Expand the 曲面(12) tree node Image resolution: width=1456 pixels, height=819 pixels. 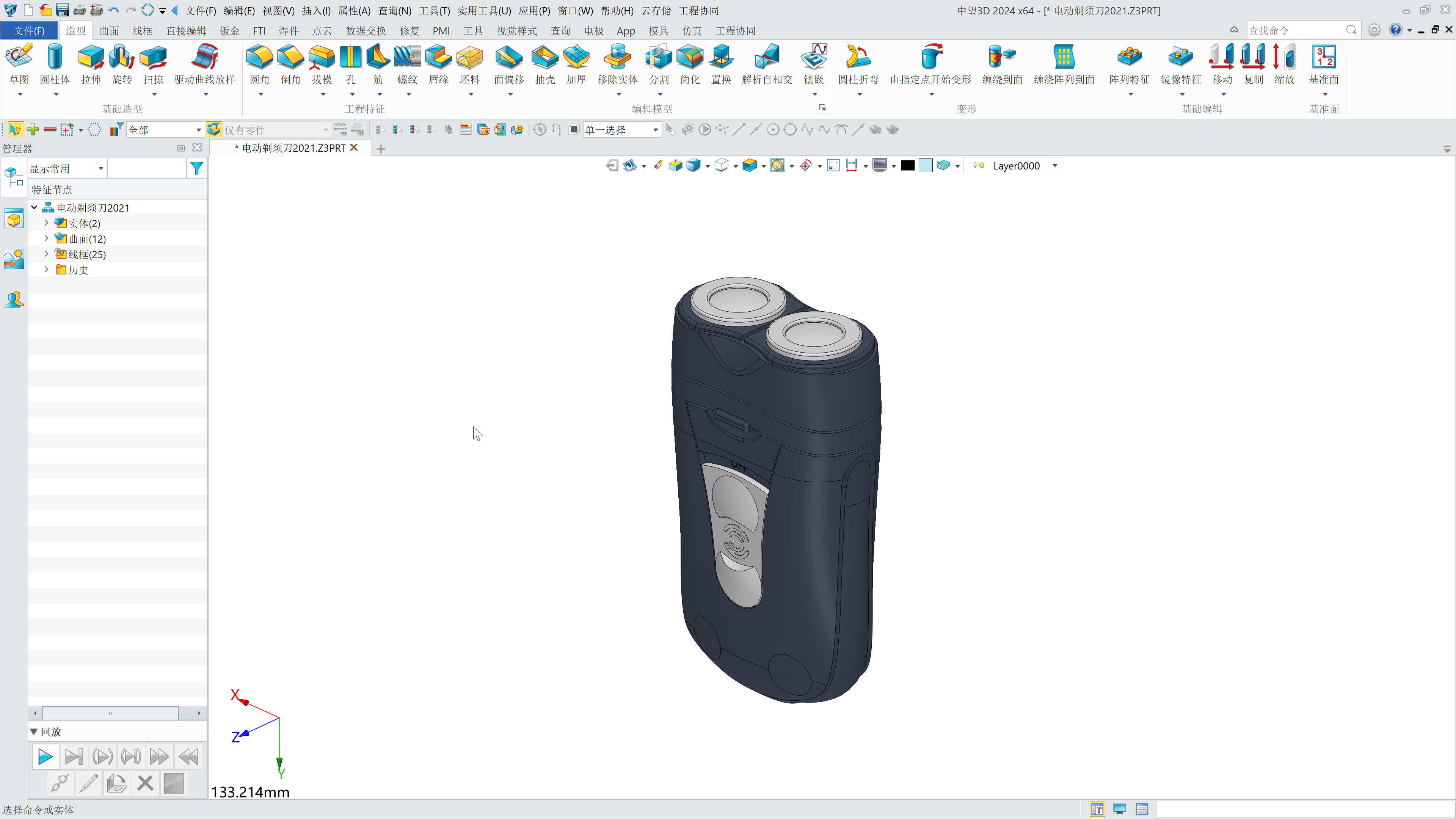tap(46, 238)
